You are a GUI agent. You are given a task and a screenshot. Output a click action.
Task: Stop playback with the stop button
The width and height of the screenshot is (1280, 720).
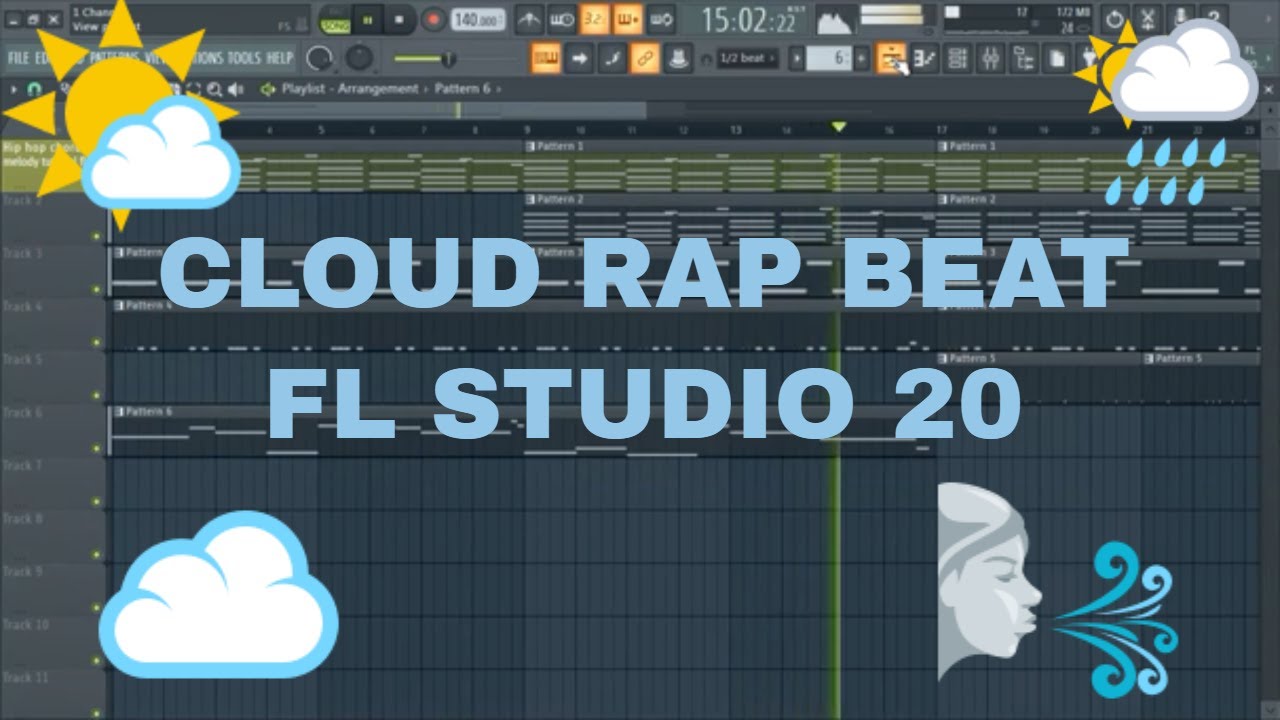coord(400,19)
